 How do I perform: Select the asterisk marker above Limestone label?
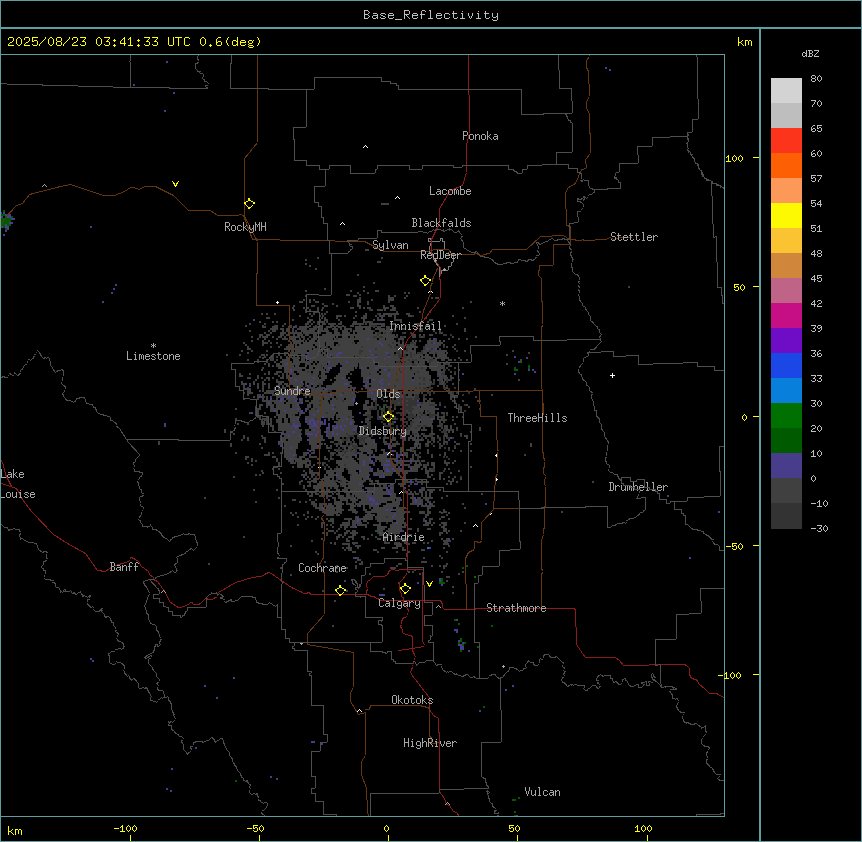point(153,345)
